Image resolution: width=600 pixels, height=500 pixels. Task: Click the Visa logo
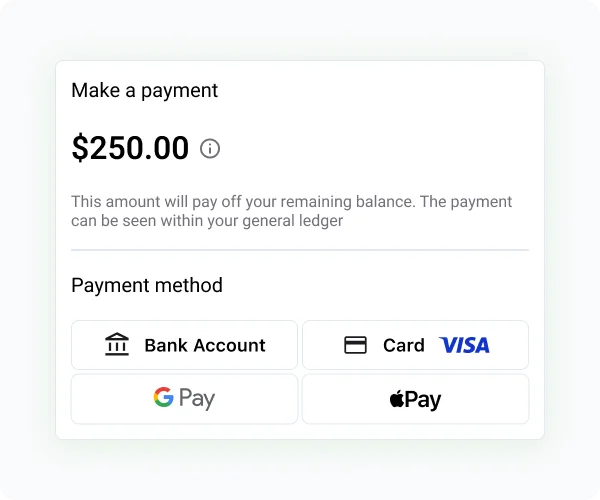click(465, 345)
